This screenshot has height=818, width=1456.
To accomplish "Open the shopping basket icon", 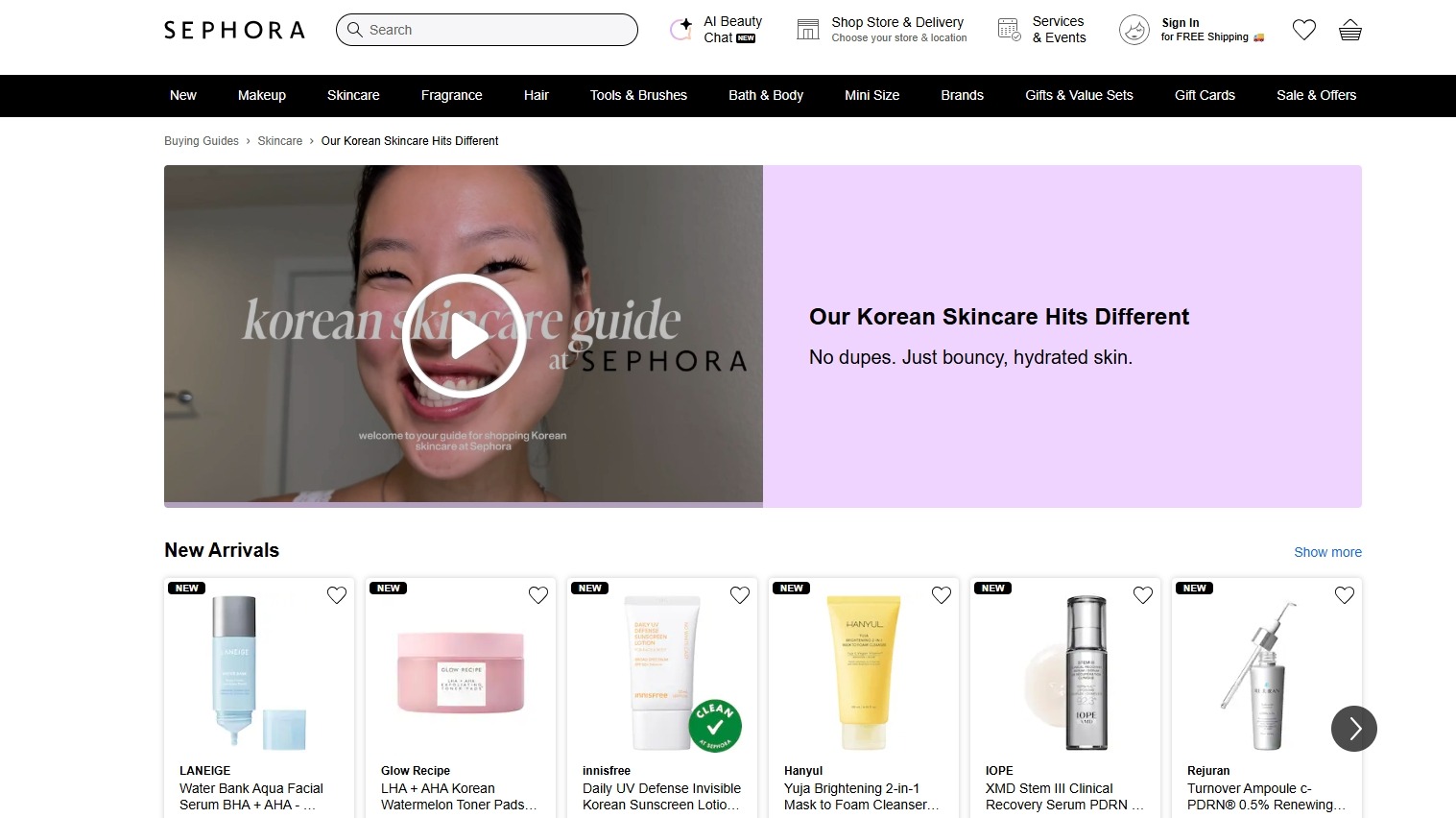I will 1349,30.
